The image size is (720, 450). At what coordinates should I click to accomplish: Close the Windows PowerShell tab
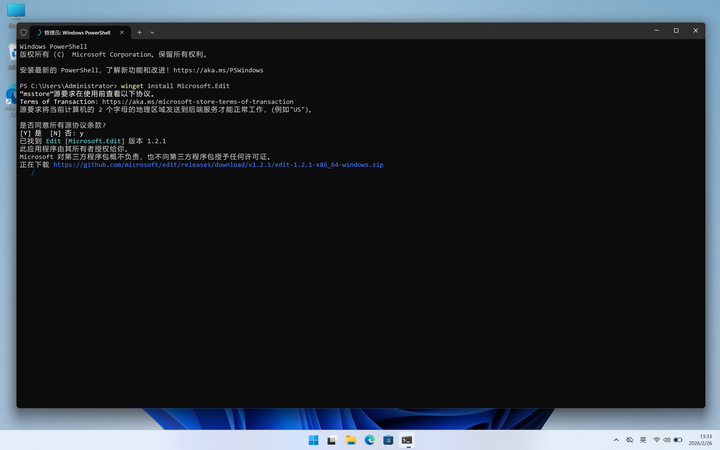pos(122,33)
